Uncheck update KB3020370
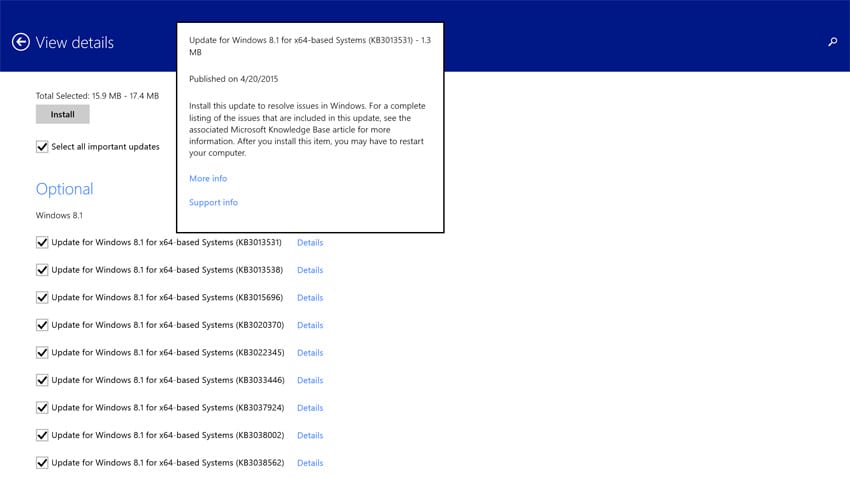850x478 pixels. (x=42, y=325)
